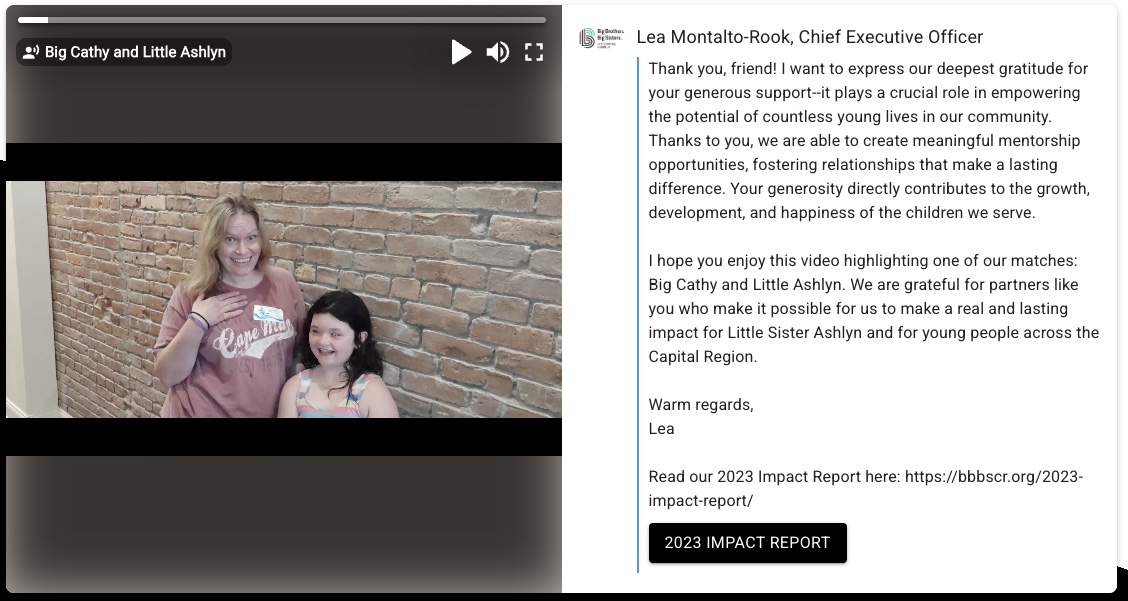This screenshot has height=601, width=1128.
Task: Open the 2023 IMPACT REPORT button
Action: click(747, 543)
